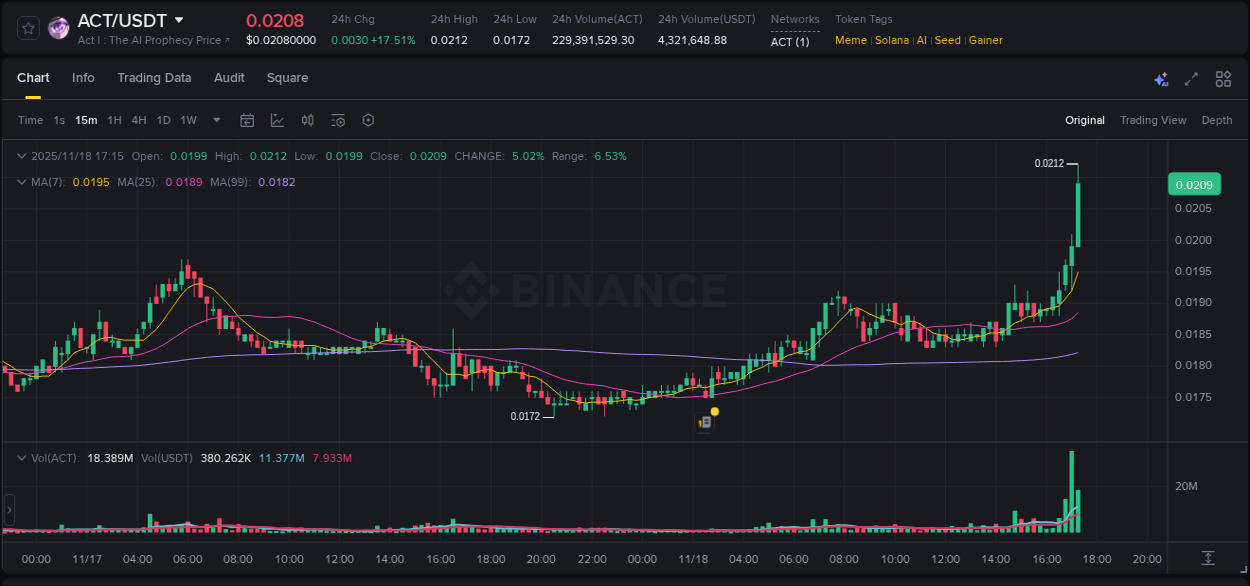The width and height of the screenshot is (1250, 586).
Task: Open the chart layout grid icon
Action: coord(1223,79)
